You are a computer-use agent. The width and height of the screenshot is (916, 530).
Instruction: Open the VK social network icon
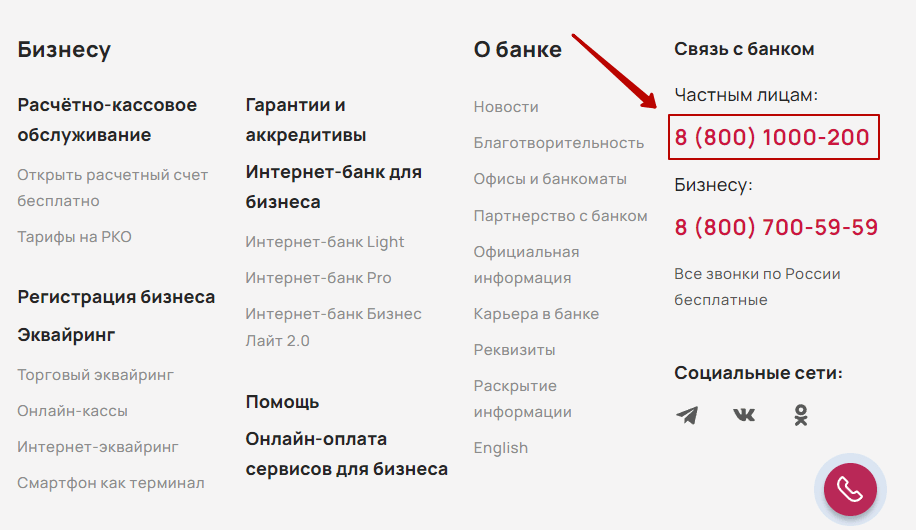744,415
